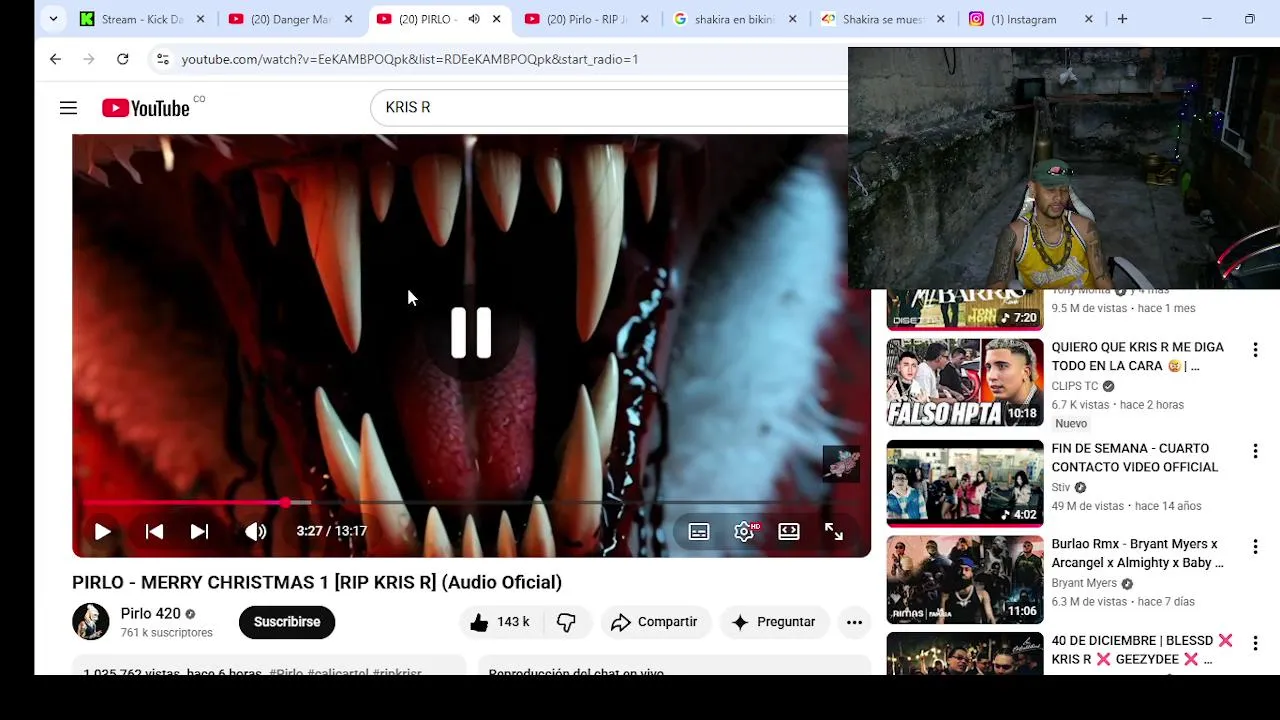Open Burlao Rmx - Bryant Myers title

[1137, 553]
